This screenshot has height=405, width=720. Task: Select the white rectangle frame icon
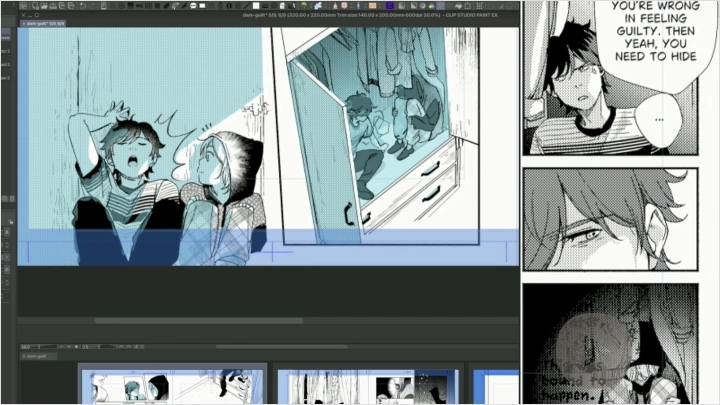click(x=202, y=6)
